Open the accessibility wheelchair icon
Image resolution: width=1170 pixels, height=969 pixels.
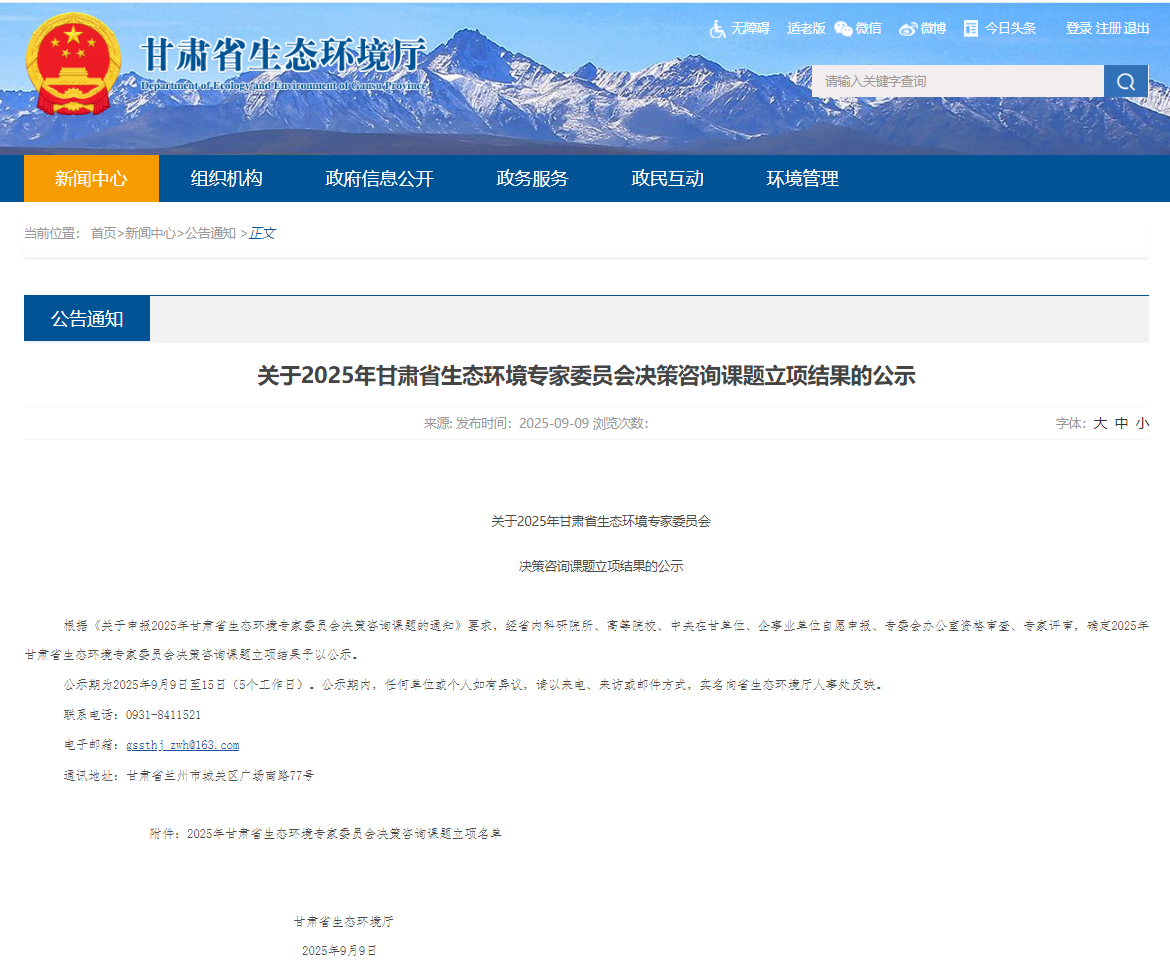(717, 29)
